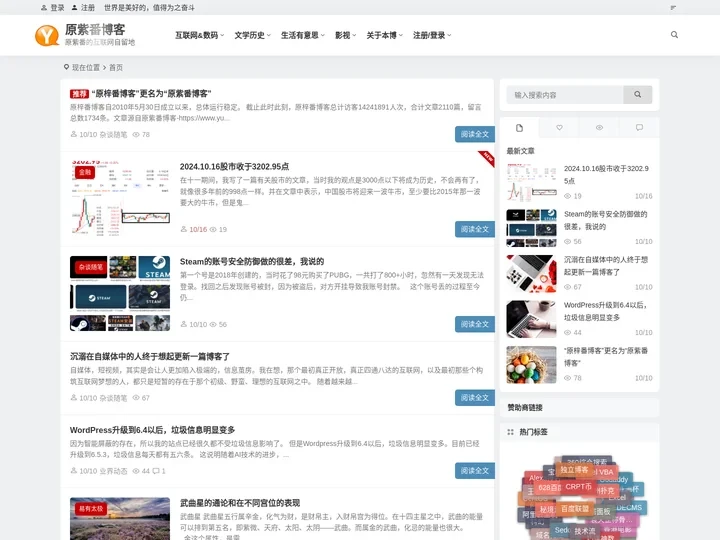
Task: Open title Steam的账号安全防御做的很差，我说的
Action: point(252,261)
